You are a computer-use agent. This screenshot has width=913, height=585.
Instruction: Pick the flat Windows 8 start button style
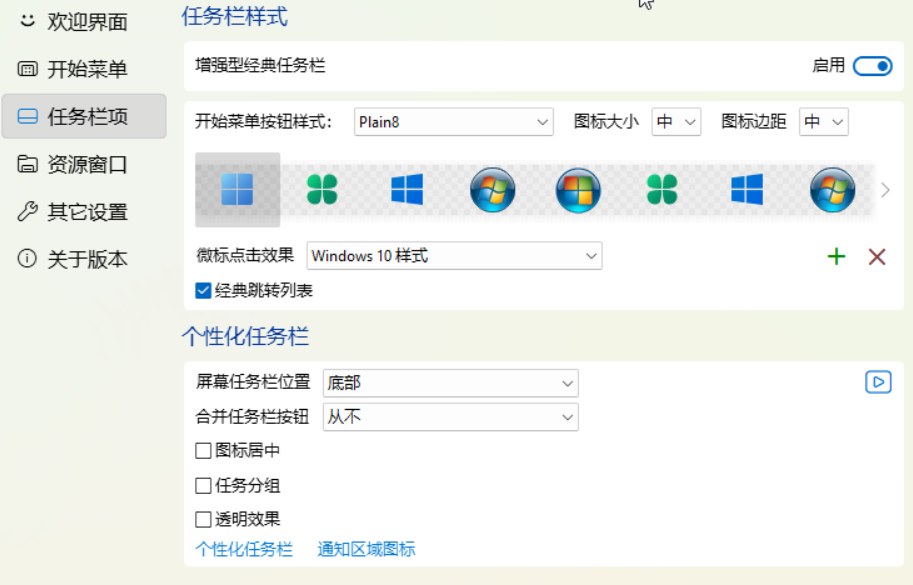click(x=405, y=189)
